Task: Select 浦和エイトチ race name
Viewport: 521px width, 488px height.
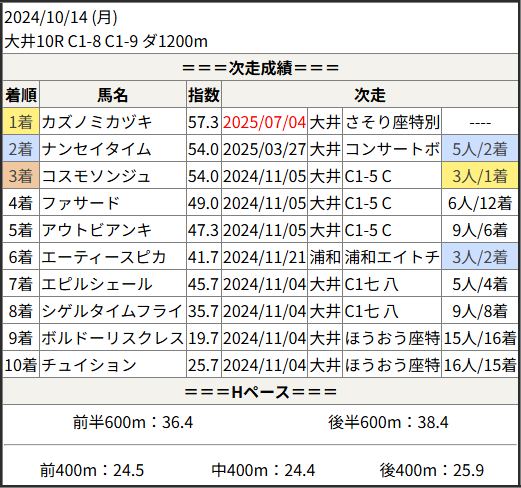Action: point(392,257)
